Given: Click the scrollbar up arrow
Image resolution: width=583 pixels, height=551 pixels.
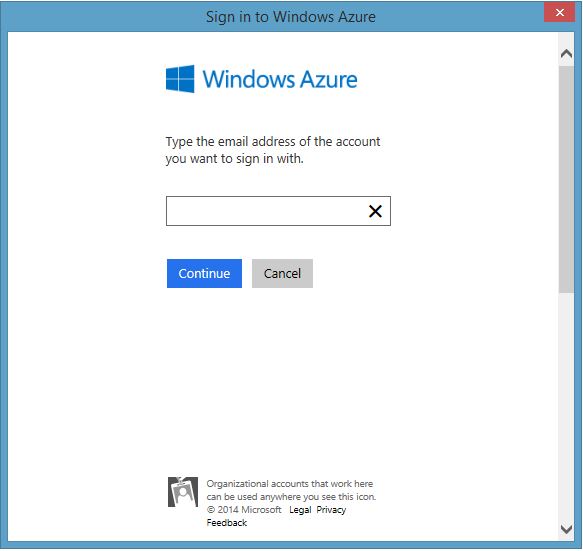Looking at the screenshot, I should point(566,54).
